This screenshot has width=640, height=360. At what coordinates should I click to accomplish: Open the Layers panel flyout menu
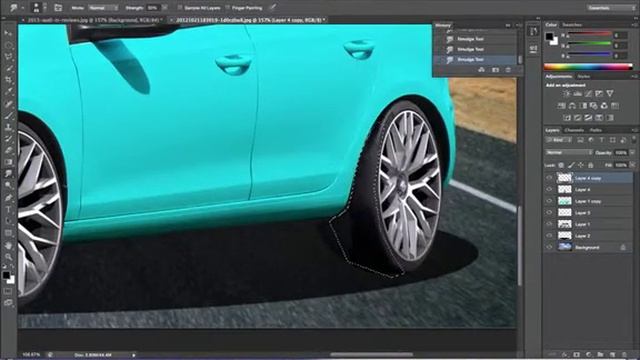(x=634, y=130)
